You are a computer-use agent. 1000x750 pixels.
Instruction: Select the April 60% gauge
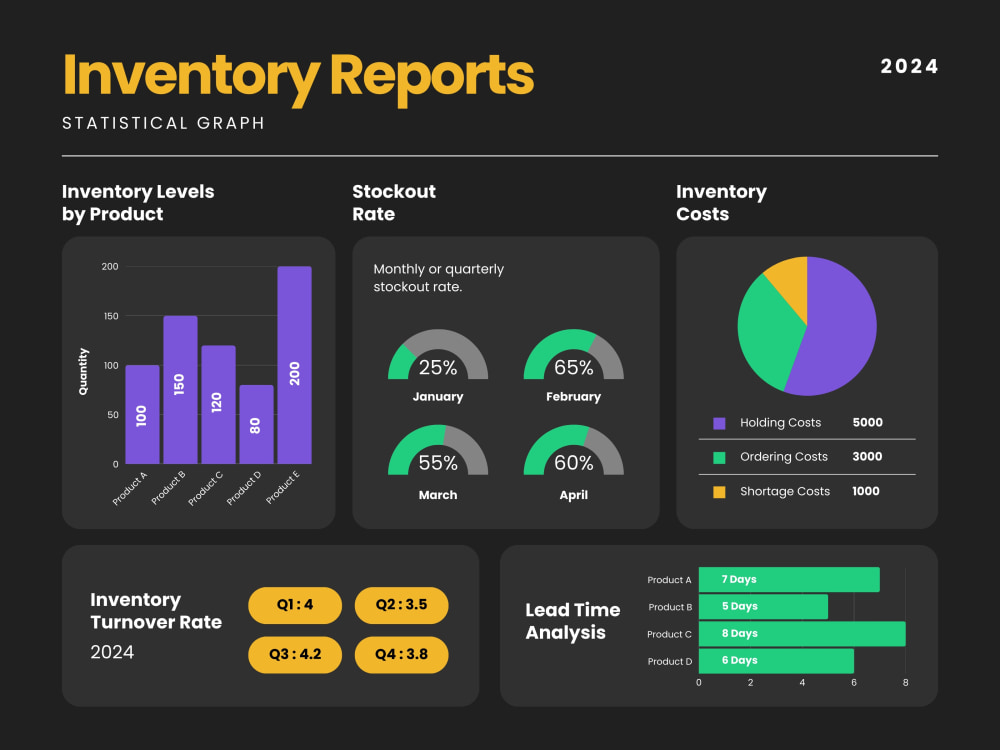573,450
